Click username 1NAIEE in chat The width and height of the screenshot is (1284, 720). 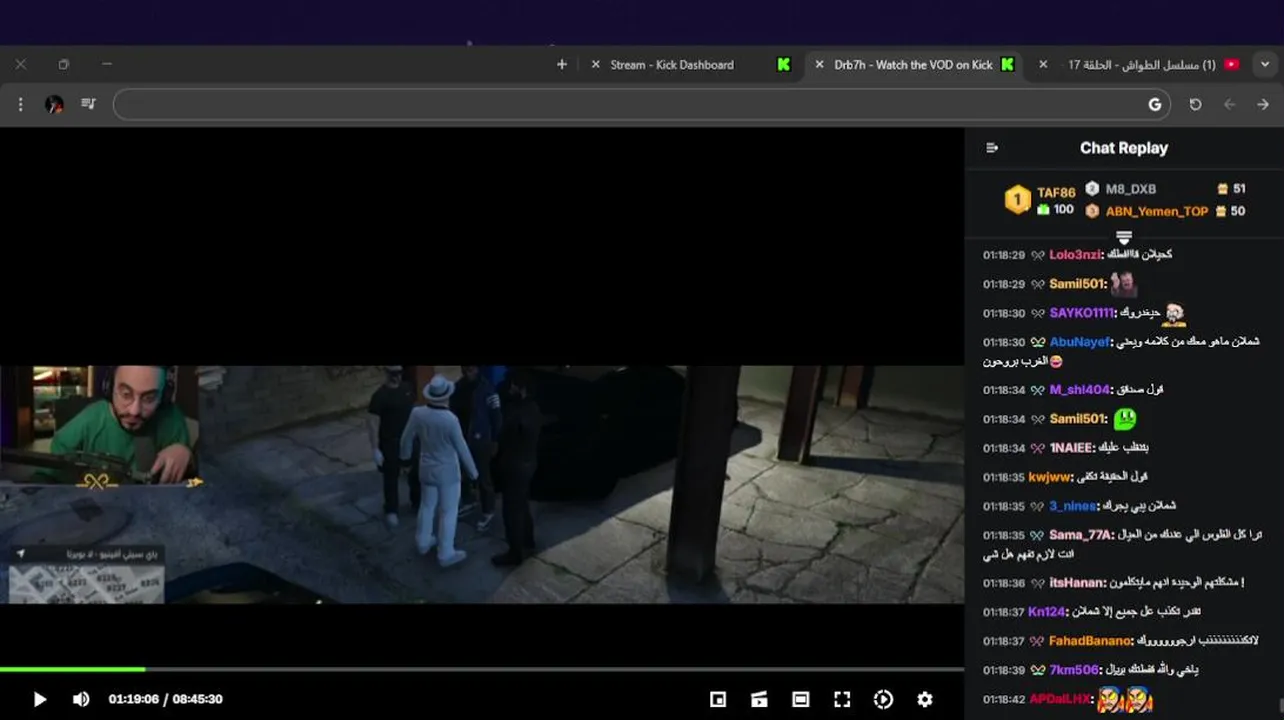(x=1071, y=448)
